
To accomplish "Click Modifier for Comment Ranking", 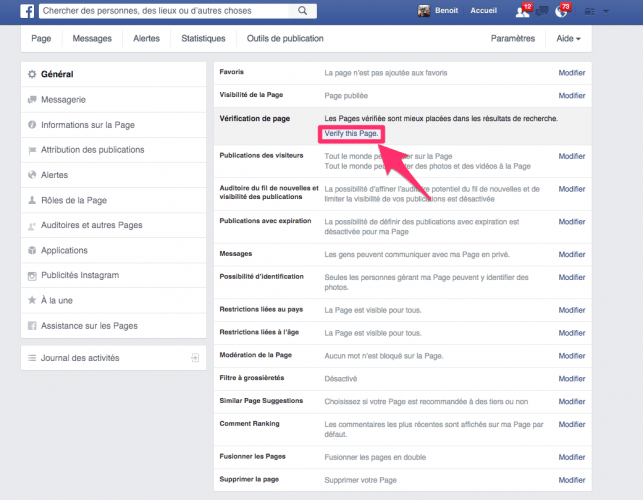I will coord(572,425).
